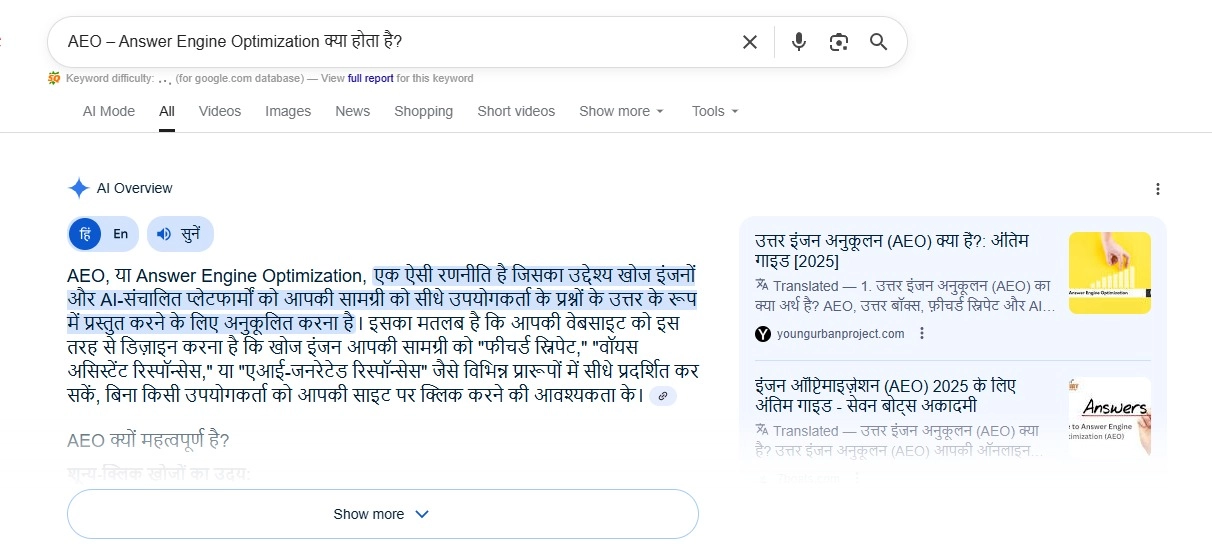The image size is (1212, 558).
Task: Click youngurbanproject.com favicon
Action: (x=763, y=334)
